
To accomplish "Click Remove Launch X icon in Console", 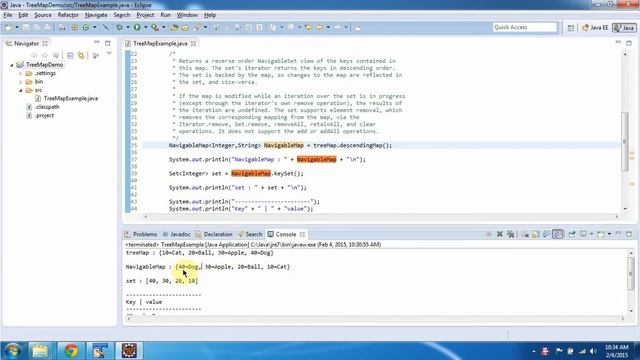I will tap(500, 234).
